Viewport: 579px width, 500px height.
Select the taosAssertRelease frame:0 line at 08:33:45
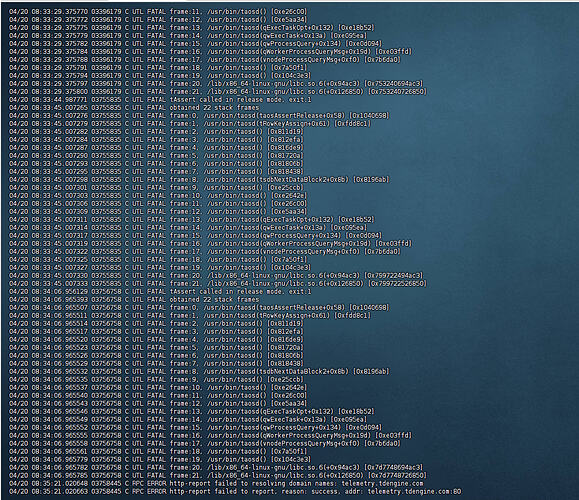point(199,116)
